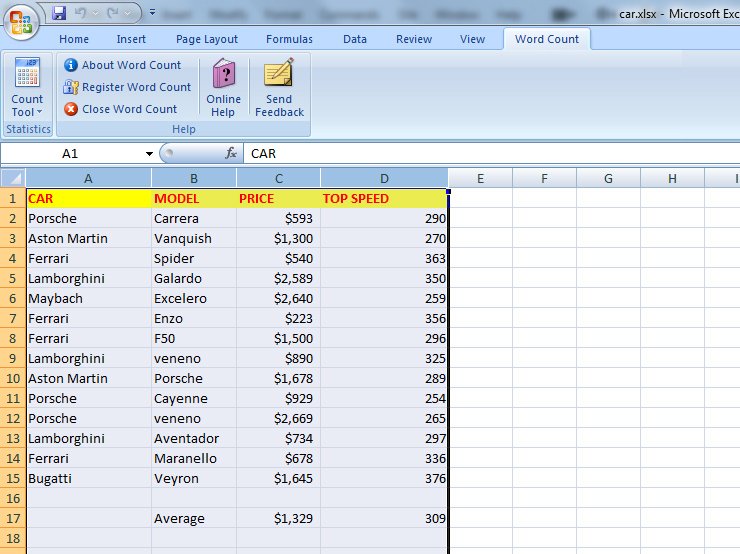Select row 17 header
The width and height of the screenshot is (740, 554).
[x=13, y=518]
